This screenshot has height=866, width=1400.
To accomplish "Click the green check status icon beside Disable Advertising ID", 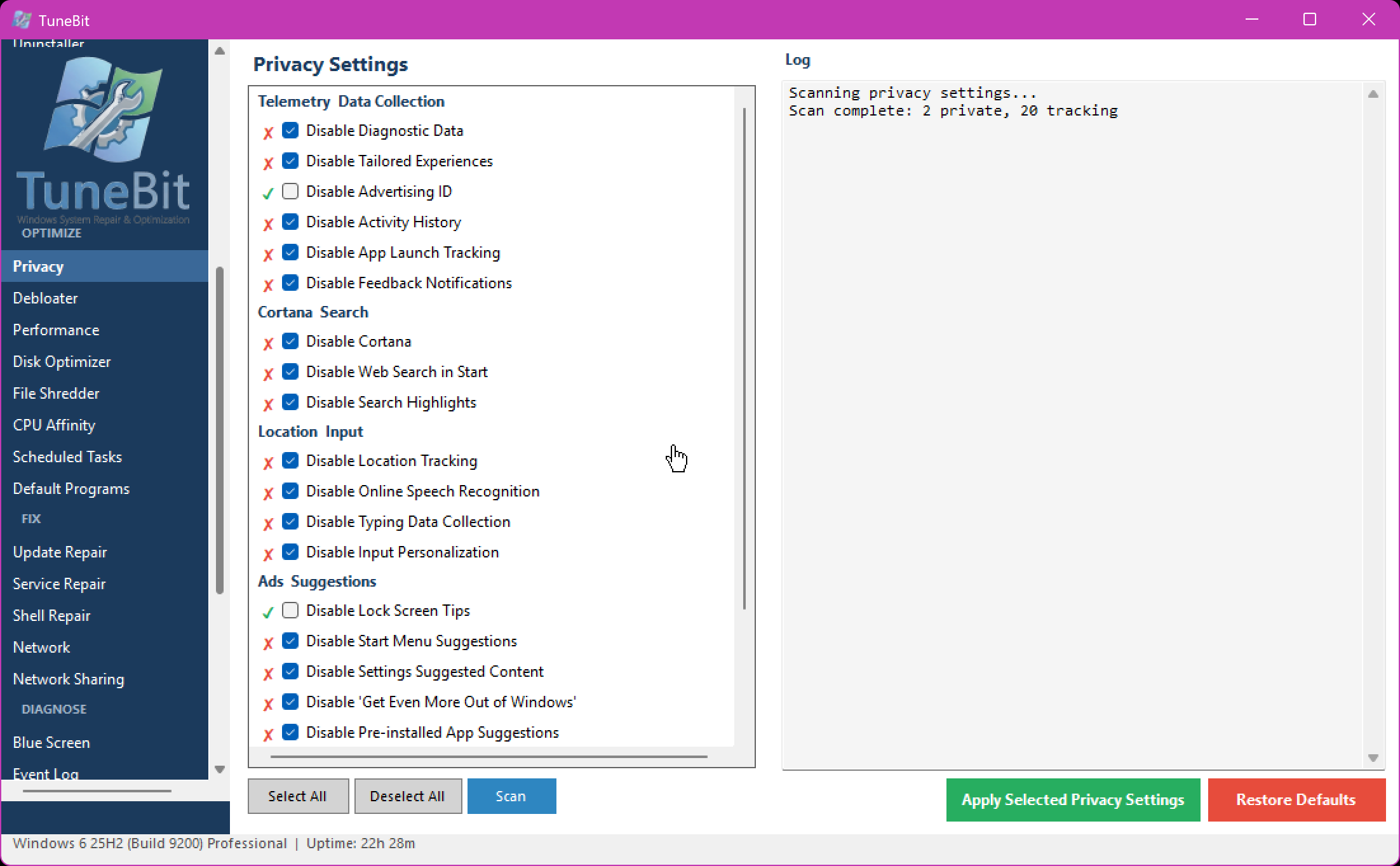I will click(268, 193).
